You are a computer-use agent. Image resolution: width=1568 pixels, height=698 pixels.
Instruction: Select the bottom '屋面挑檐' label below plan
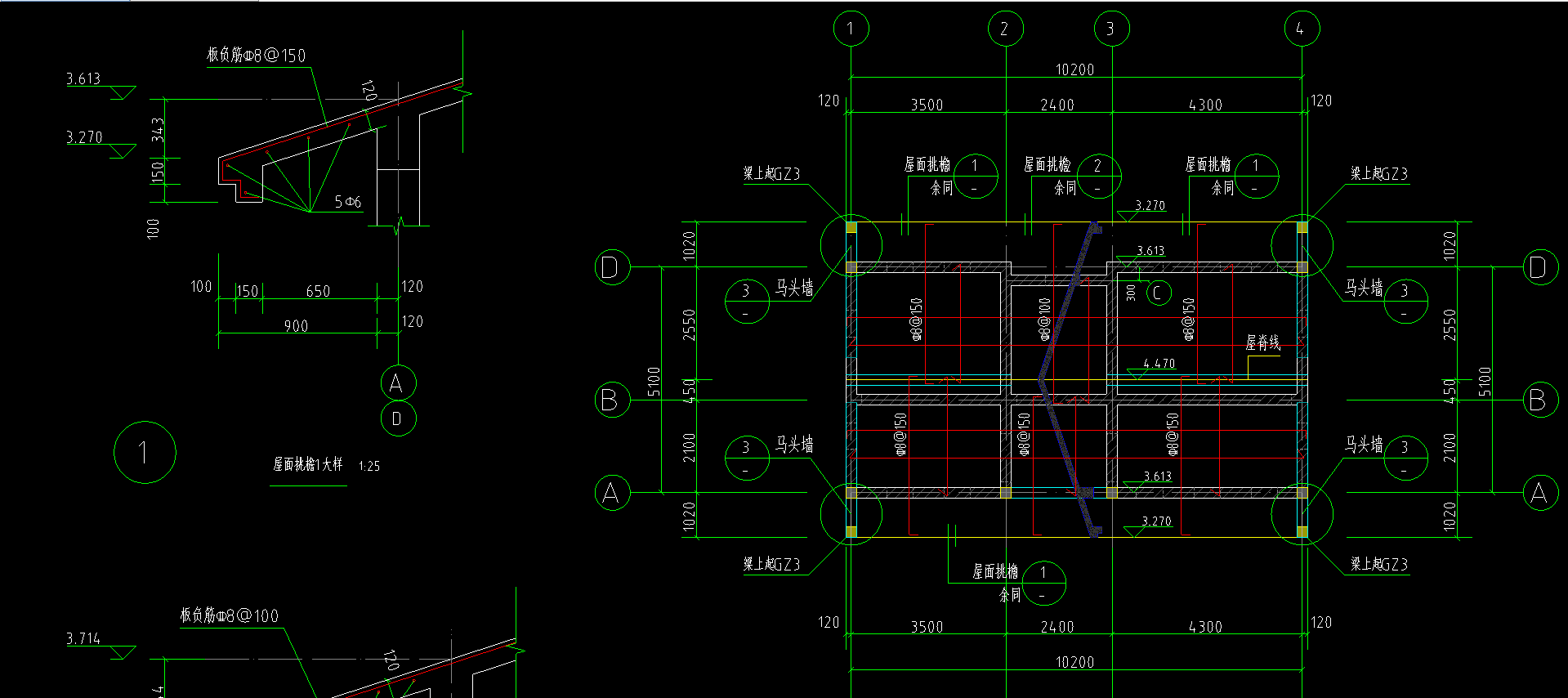[995, 571]
